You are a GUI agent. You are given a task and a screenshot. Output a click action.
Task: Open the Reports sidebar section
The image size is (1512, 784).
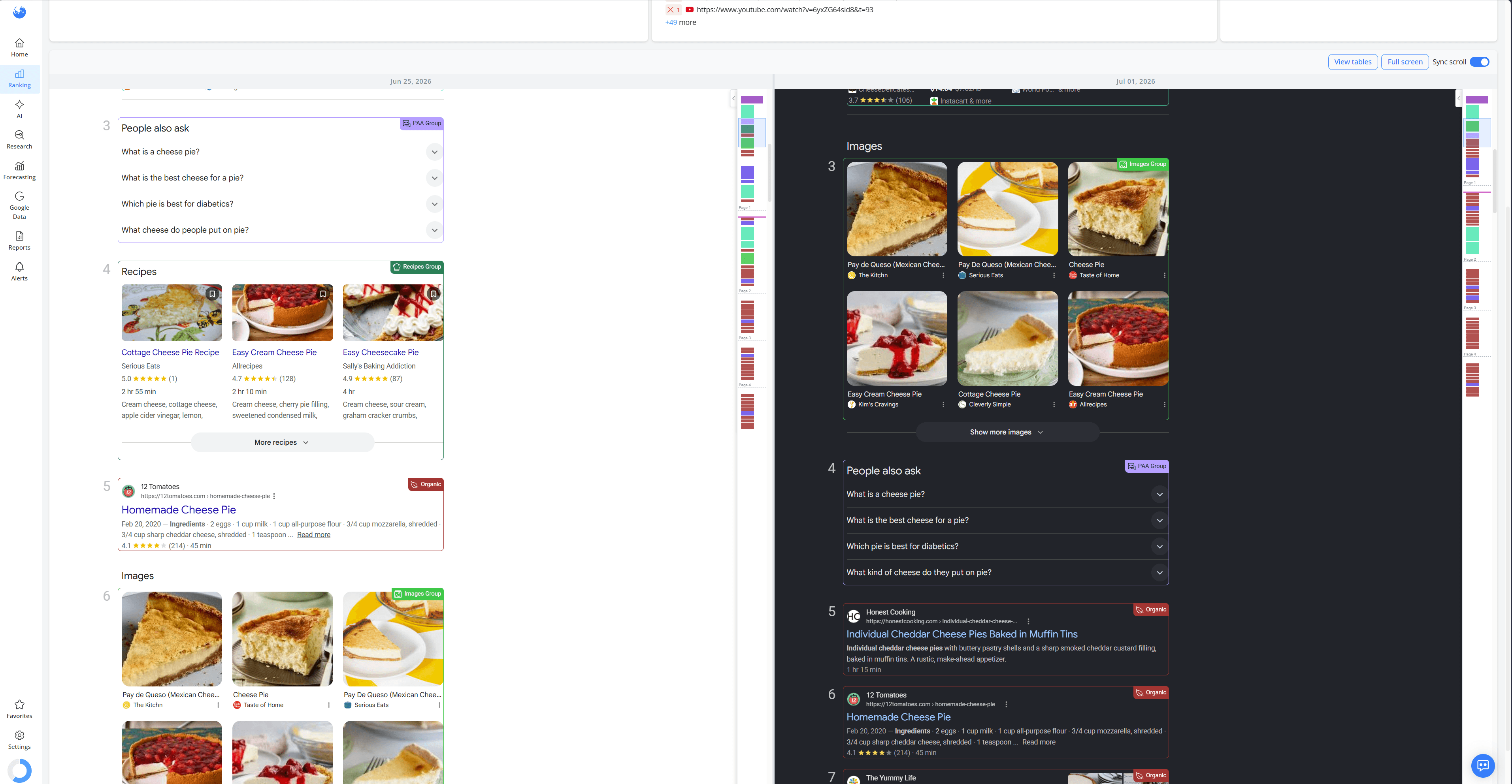click(x=19, y=241)
